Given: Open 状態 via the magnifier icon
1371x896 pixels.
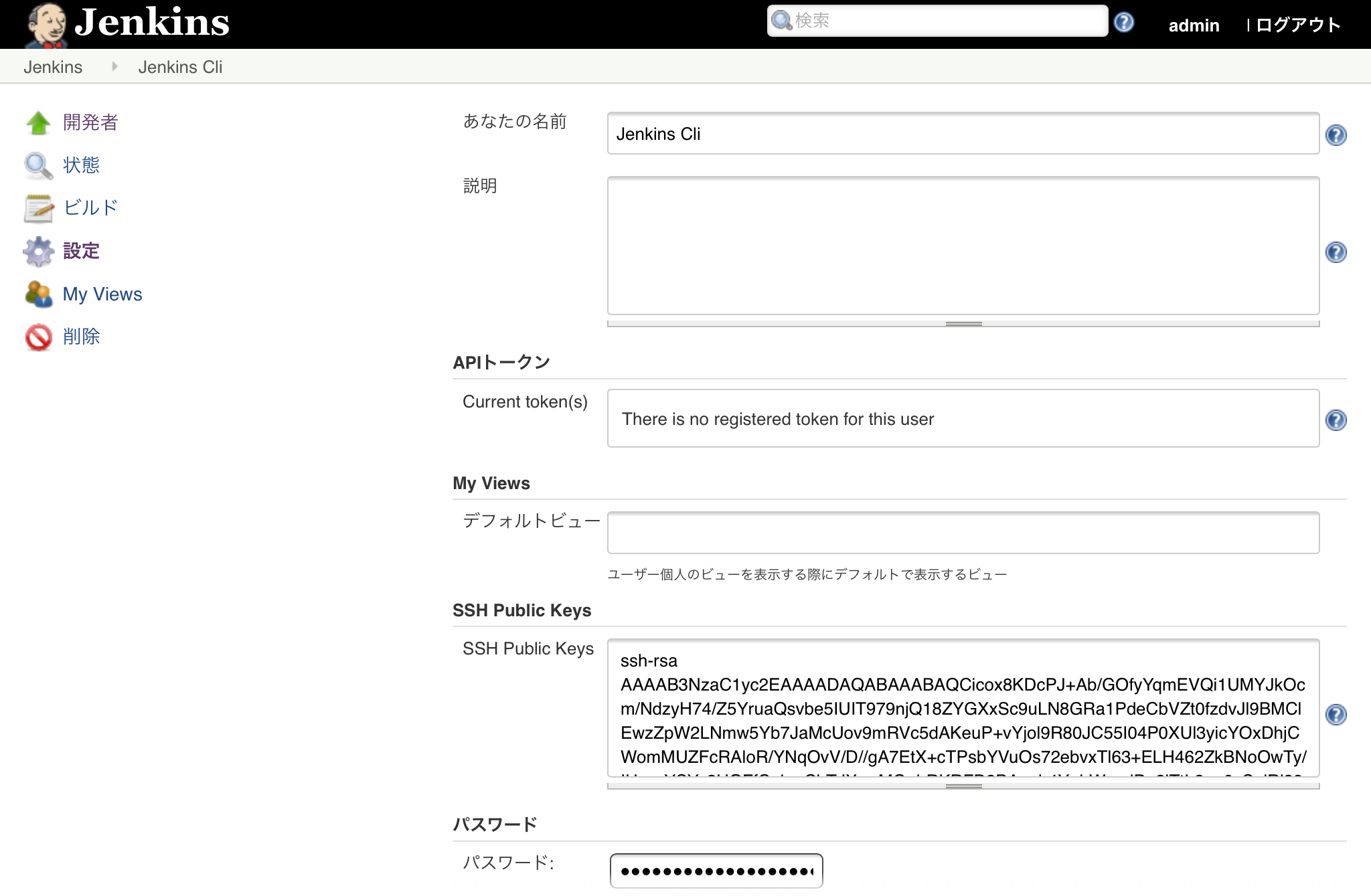Looking at the screenshot, I should pyautogui.click(x=38, y=165).
